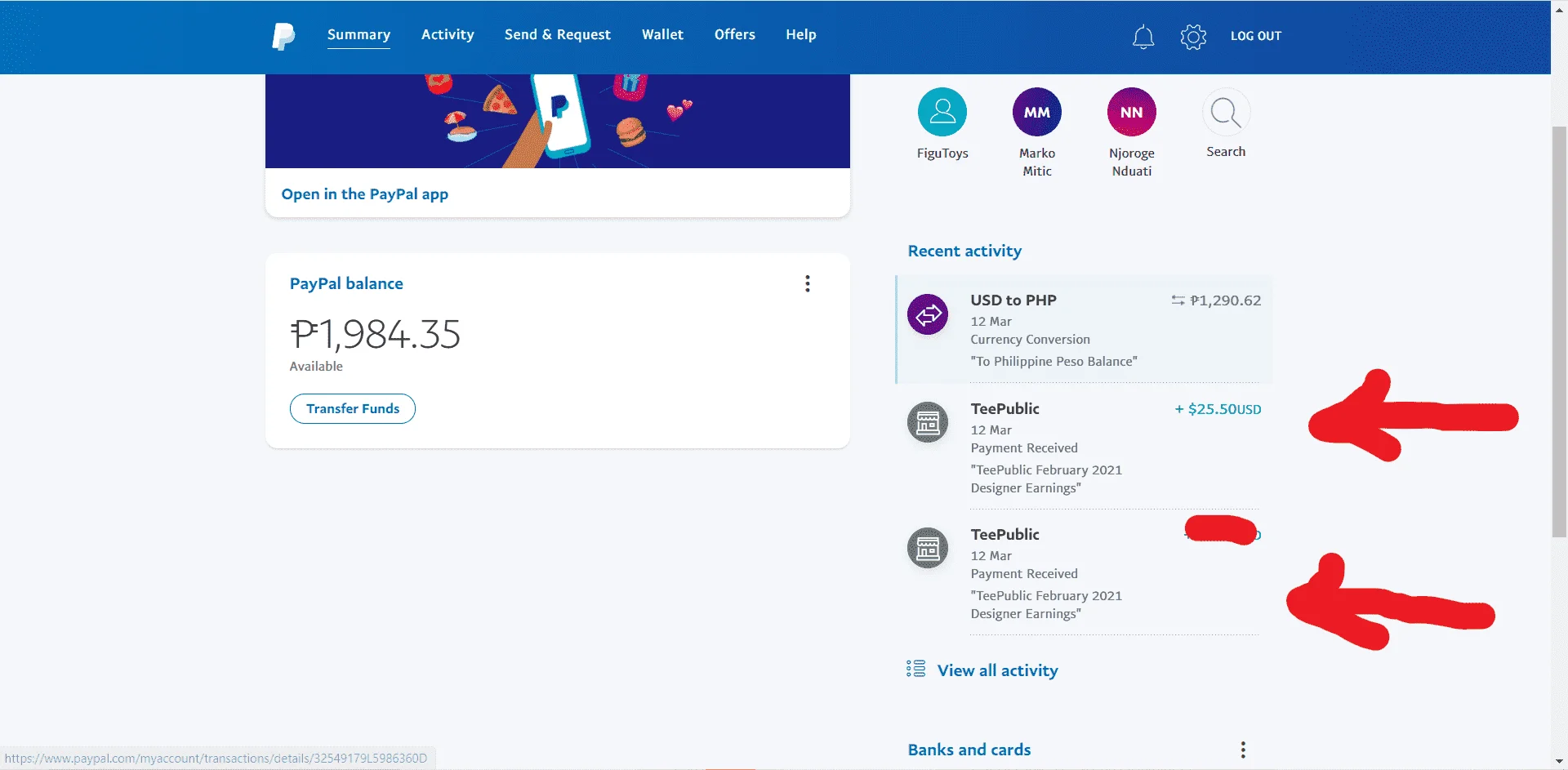The width and height of the screenshot is (1568, 770).
Task: Open the Recent activity heading link
Action: coord(964,251)
